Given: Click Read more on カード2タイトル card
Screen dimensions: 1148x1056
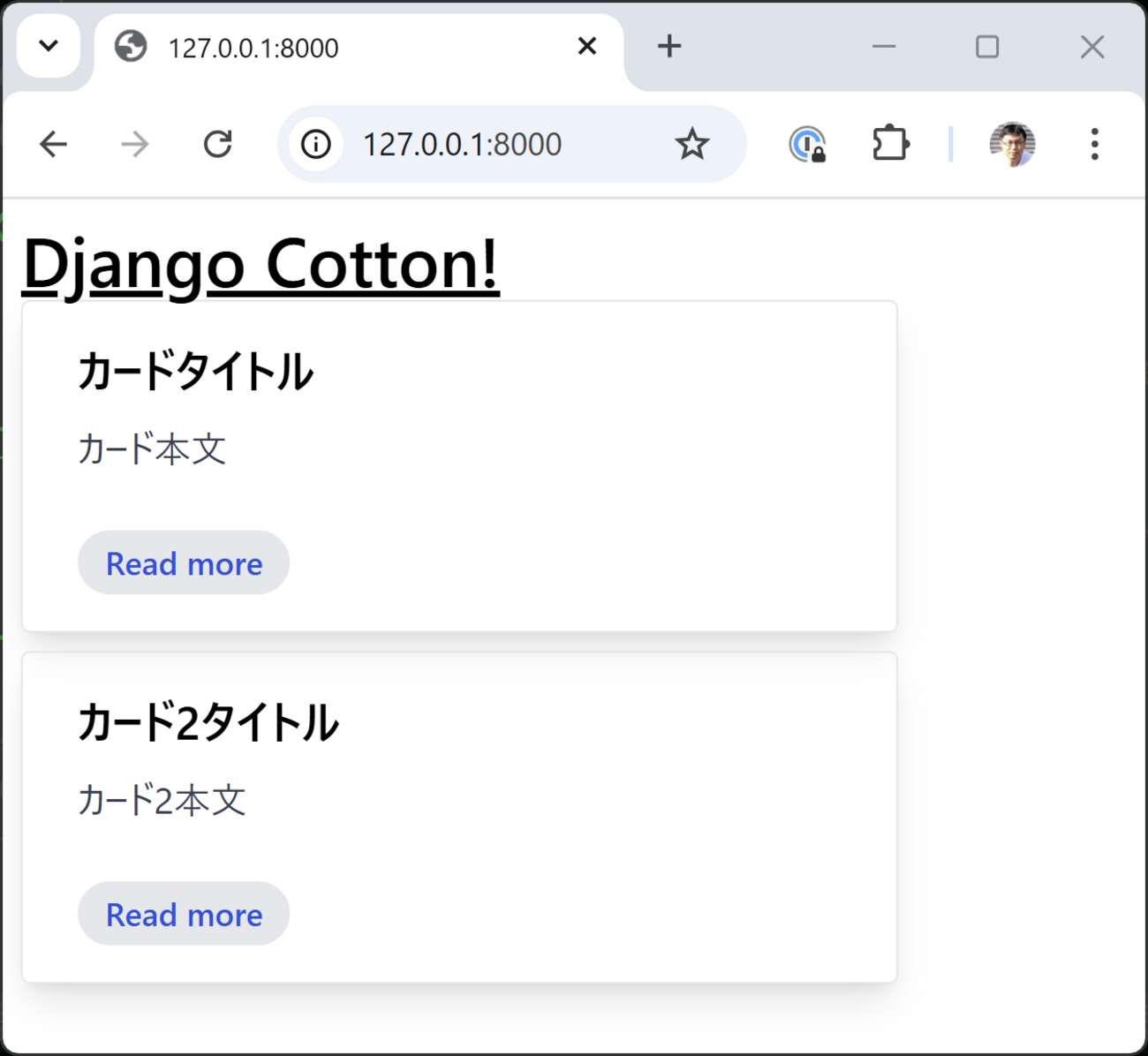Looking at the screenshot, I should coord(184,915).
